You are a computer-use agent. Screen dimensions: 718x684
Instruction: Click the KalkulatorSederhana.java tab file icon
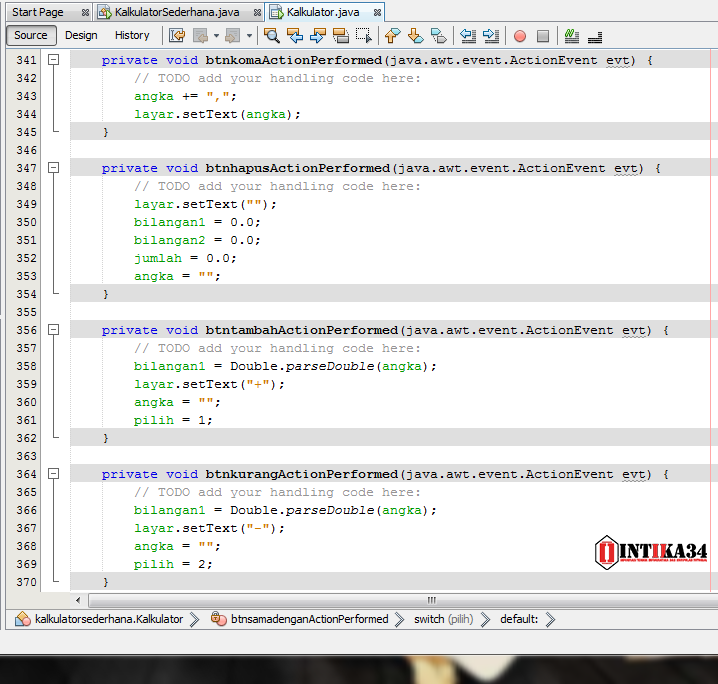pos(105,12)
